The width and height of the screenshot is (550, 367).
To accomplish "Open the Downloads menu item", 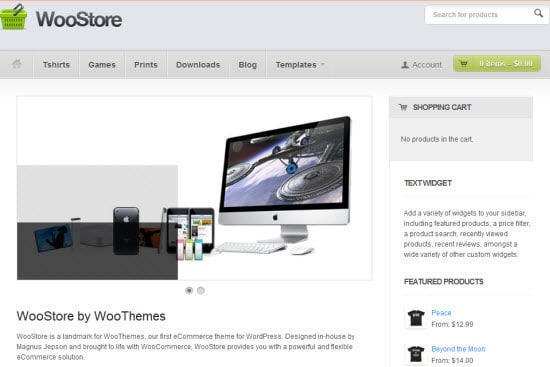I will click(x=198, y=65).
